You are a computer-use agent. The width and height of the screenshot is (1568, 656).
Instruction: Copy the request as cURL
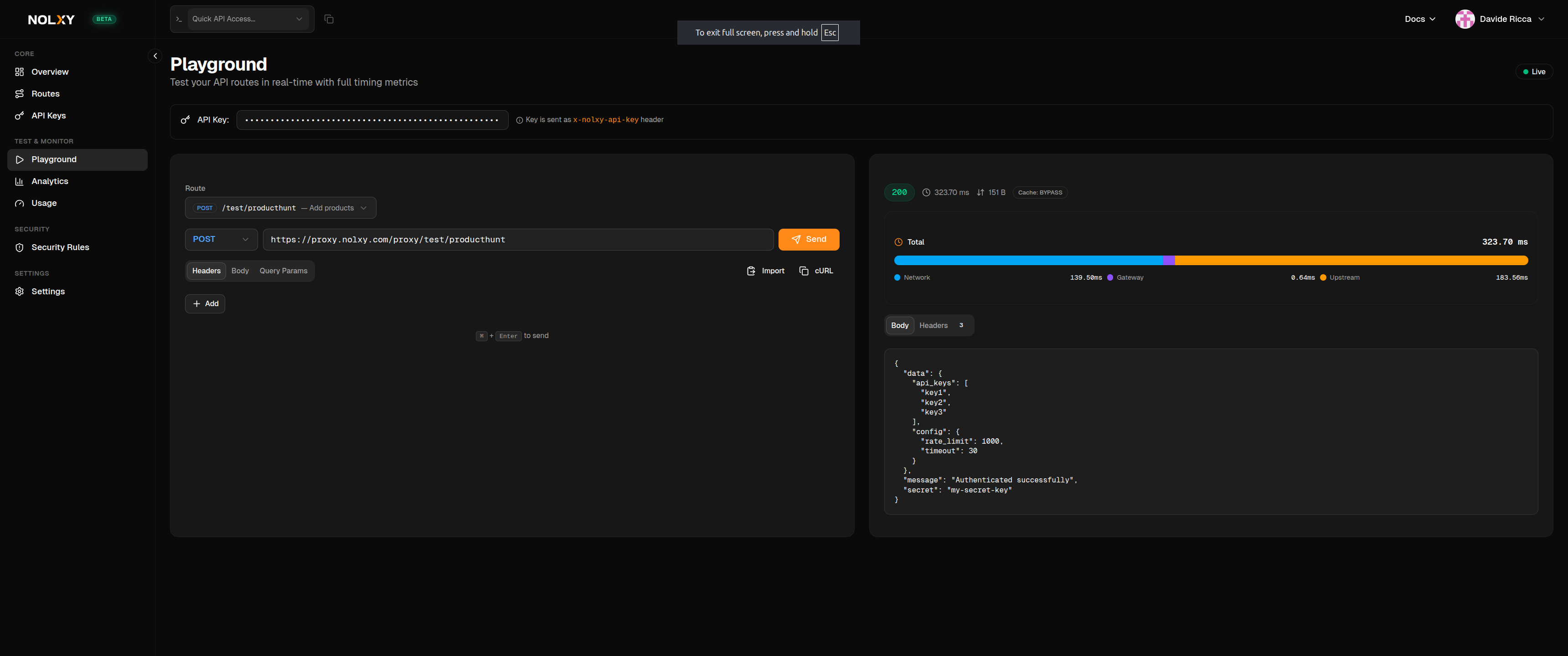[816, 271]
